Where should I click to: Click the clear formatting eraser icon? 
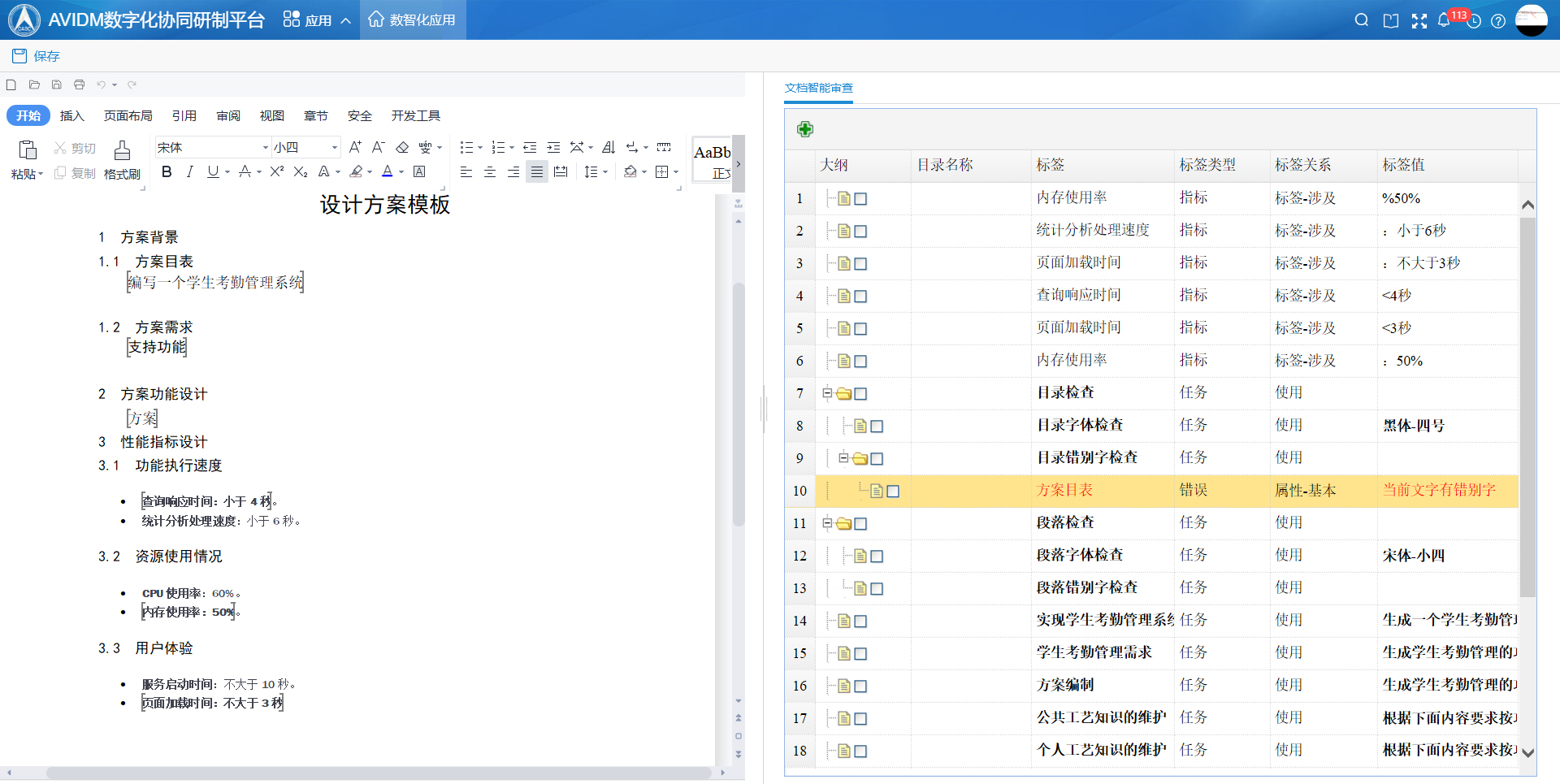click(x=402, y=147)
